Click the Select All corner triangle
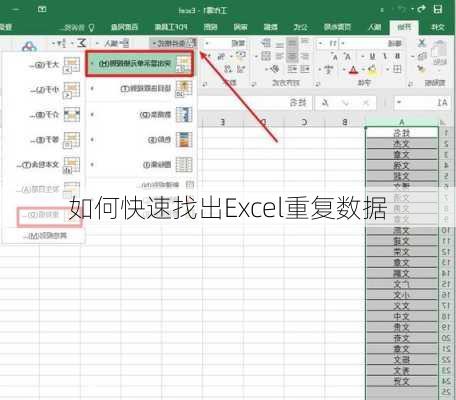This screenshot has width=456, height=400. coord(443,122)
